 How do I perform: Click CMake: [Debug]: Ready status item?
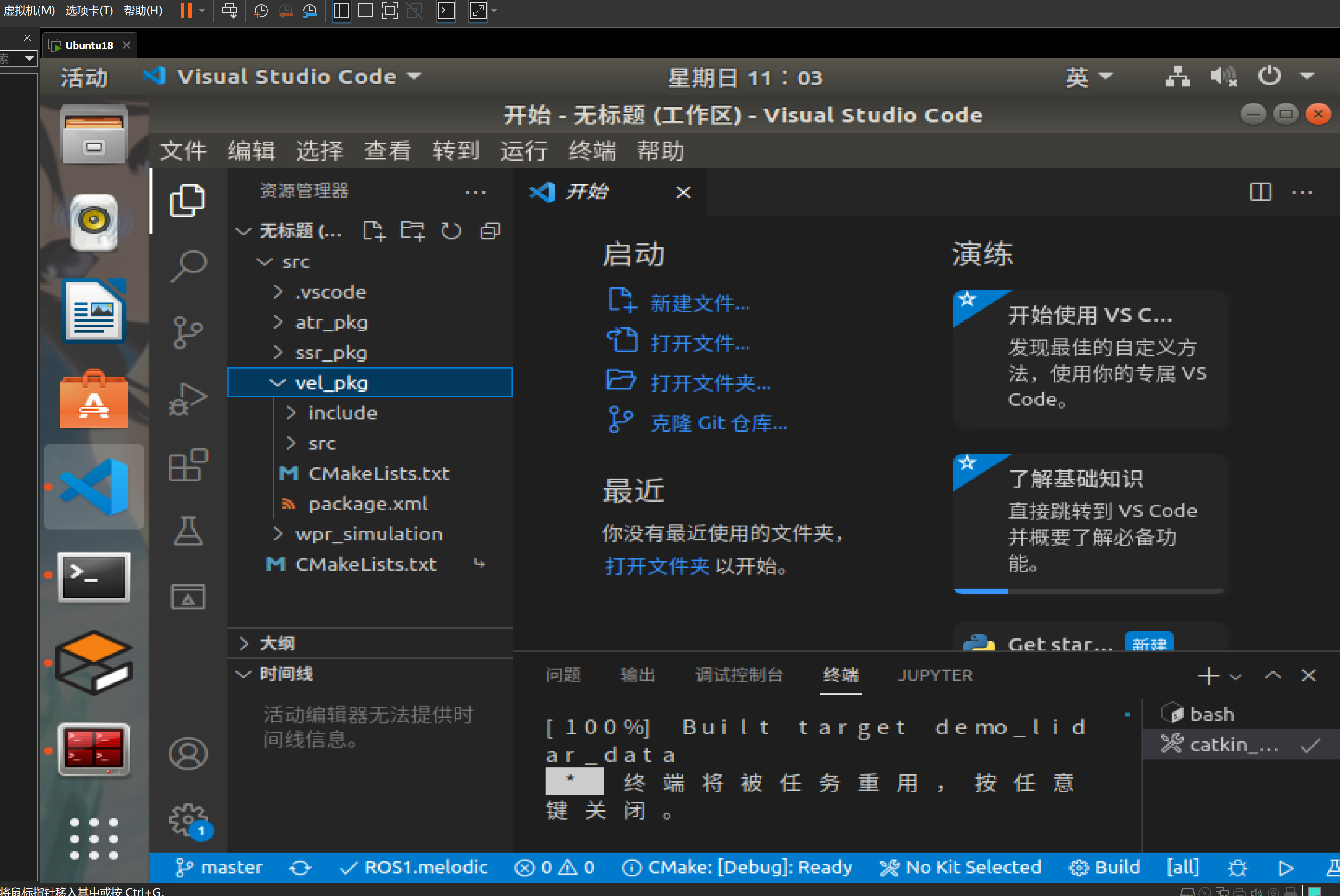pyautogui.click(x=736, y=868)
